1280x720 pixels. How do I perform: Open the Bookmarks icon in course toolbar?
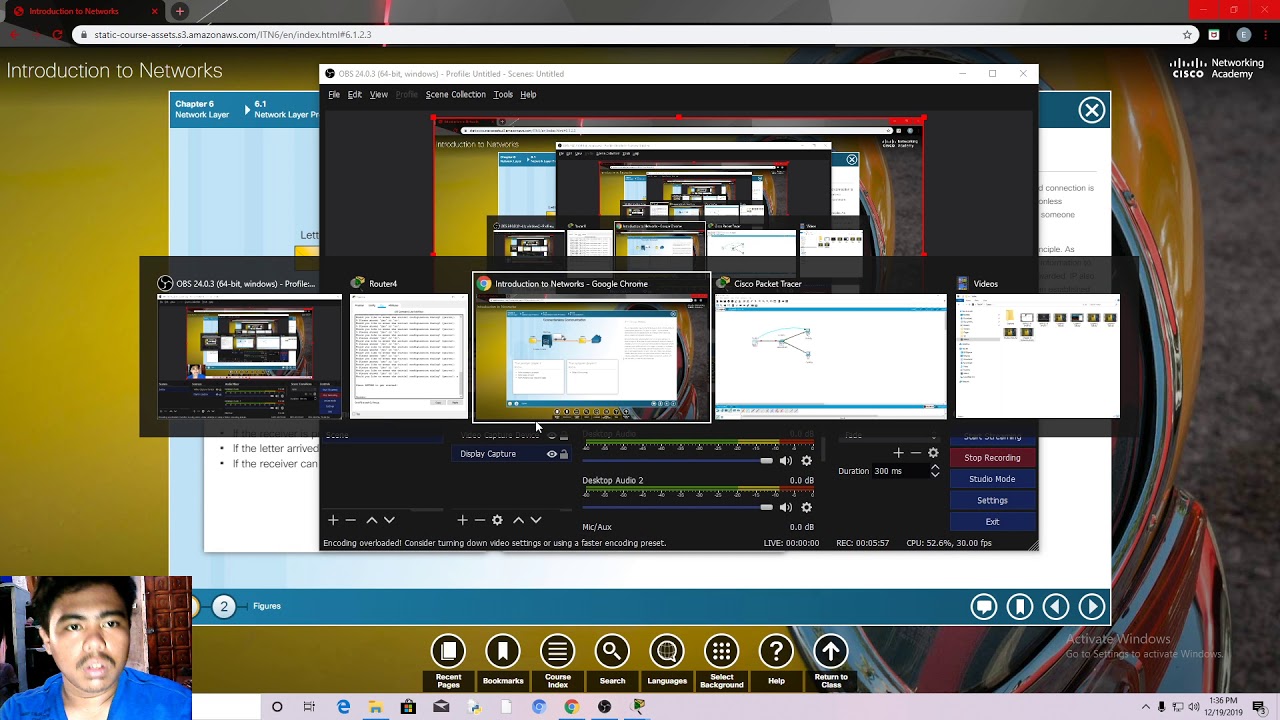click(x=503, y=652)
